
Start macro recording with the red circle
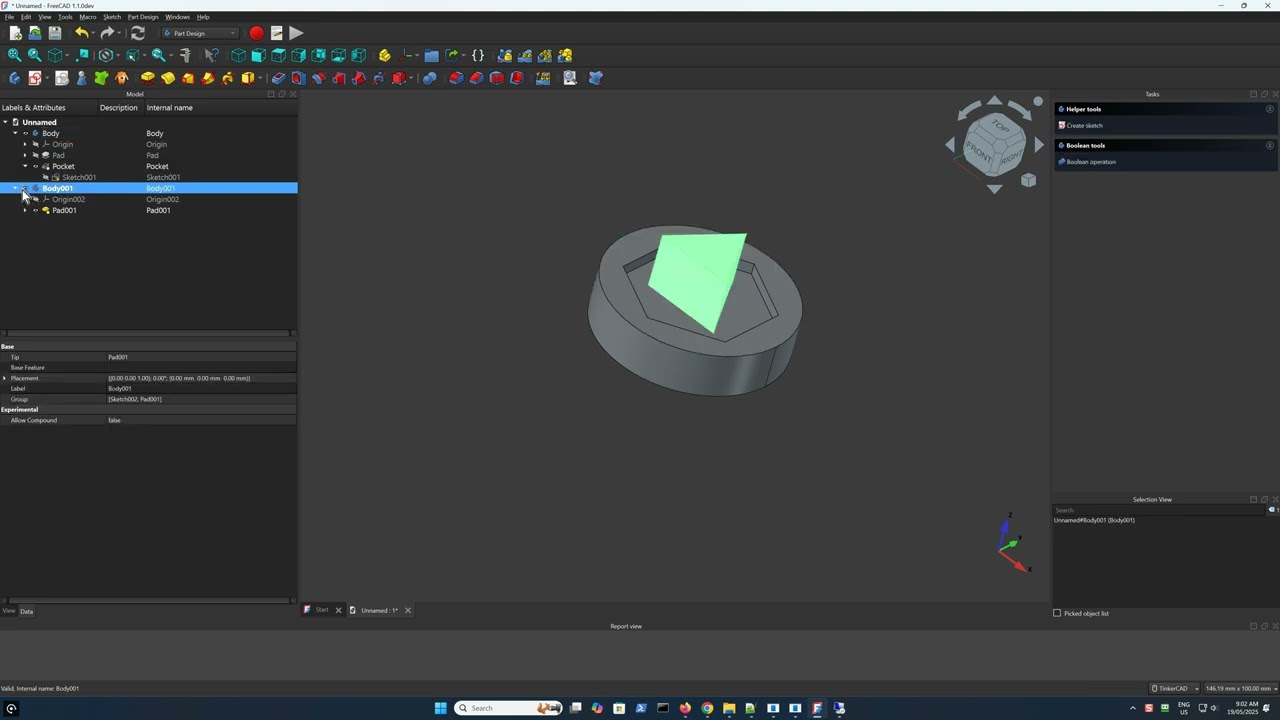point(257,33)
